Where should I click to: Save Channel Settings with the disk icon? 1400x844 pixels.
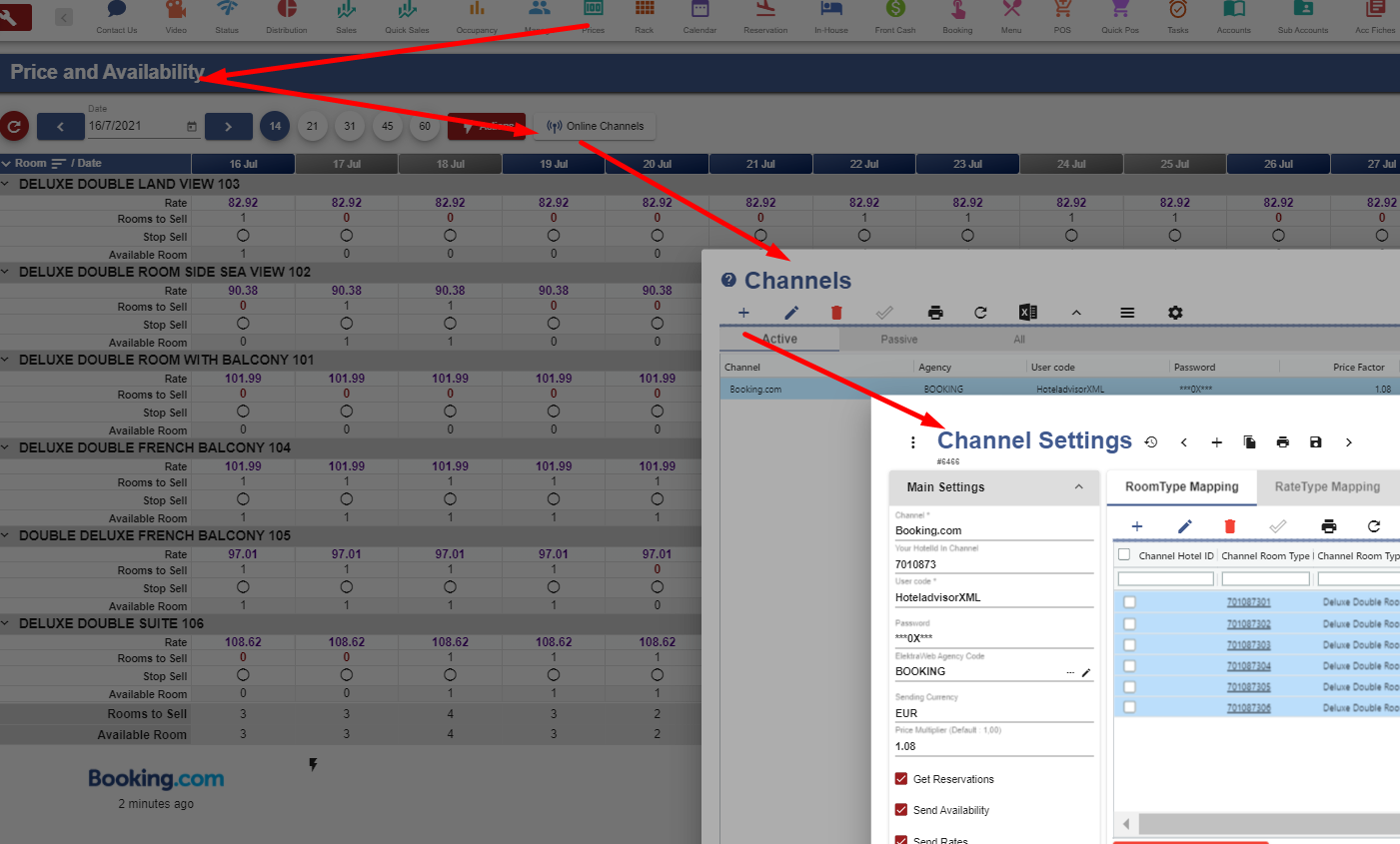[1316, 442]
